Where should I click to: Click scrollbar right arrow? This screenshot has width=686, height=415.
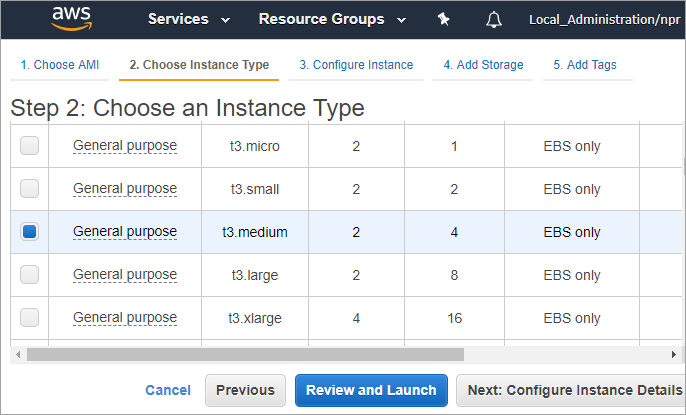[673, 354]
